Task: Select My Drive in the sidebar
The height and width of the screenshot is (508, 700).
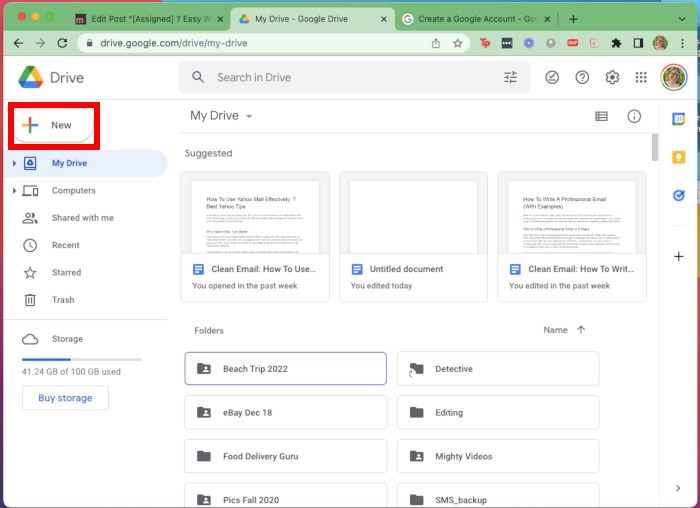Action: click(x=85, y=163)
